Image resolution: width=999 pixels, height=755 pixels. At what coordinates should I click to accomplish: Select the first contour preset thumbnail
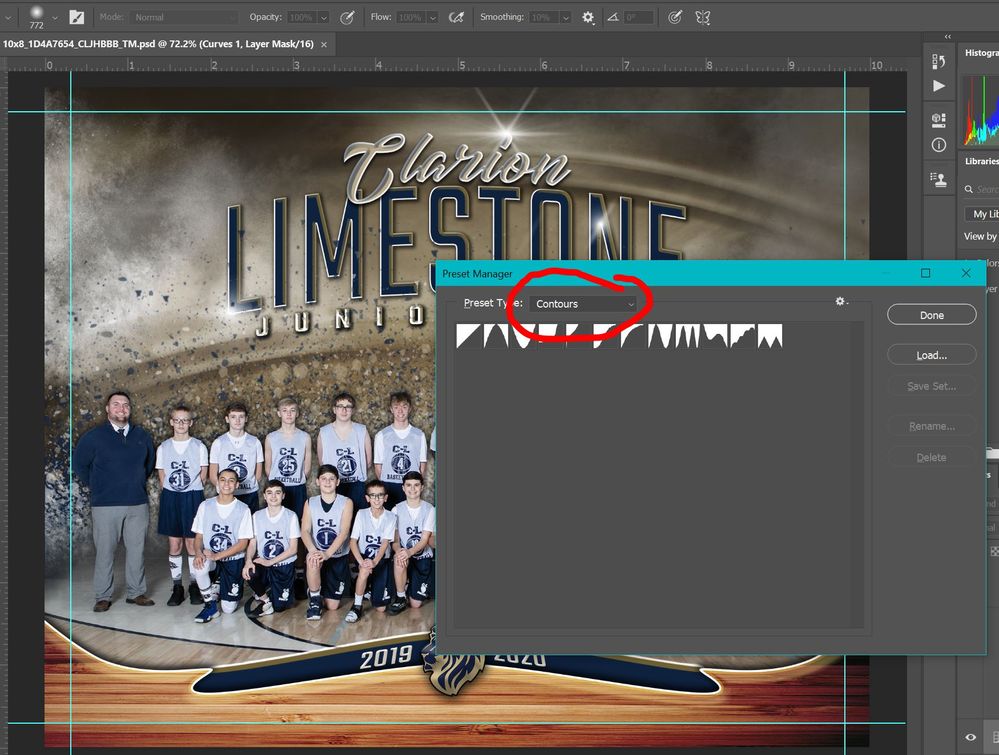(470, 336)
